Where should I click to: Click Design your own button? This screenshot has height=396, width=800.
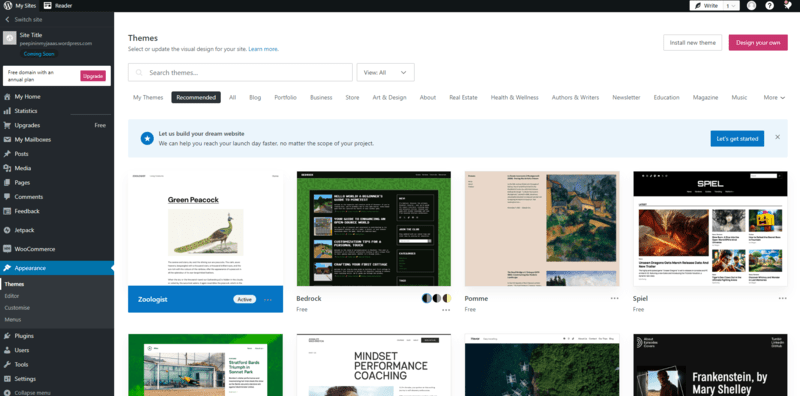(758, 43)
